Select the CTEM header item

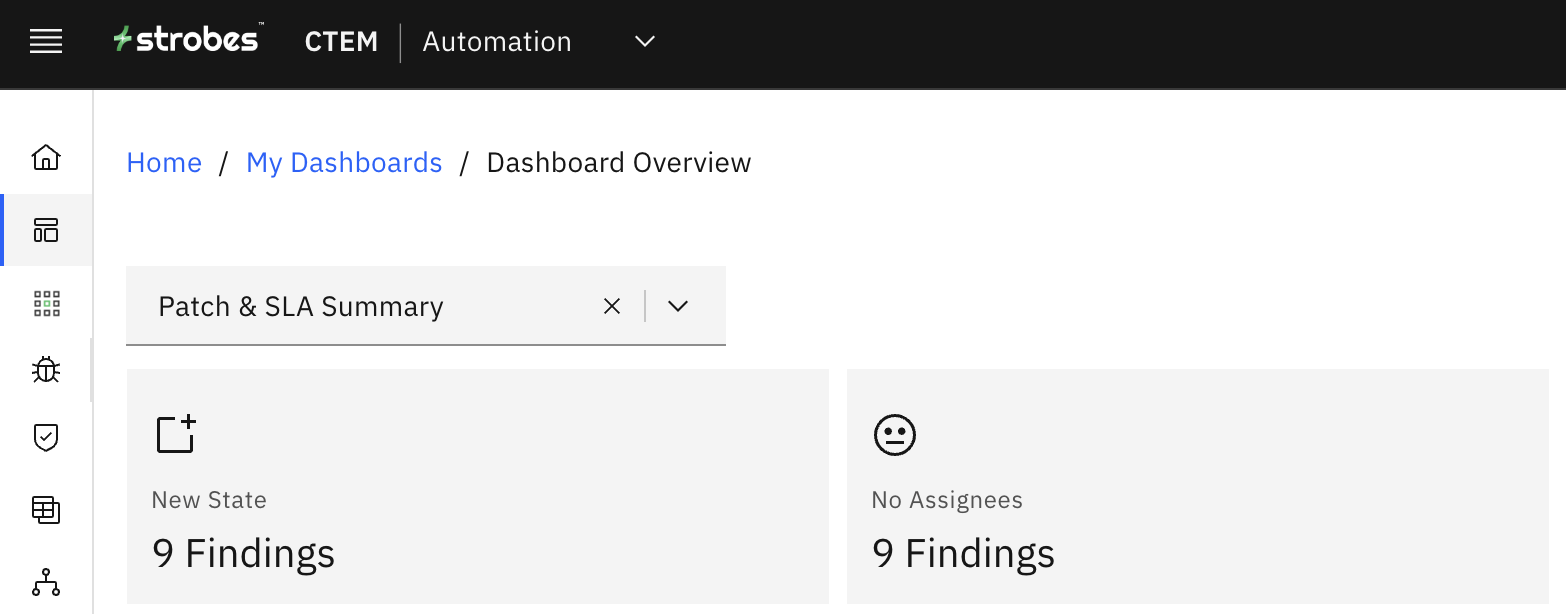click(341, 42)
